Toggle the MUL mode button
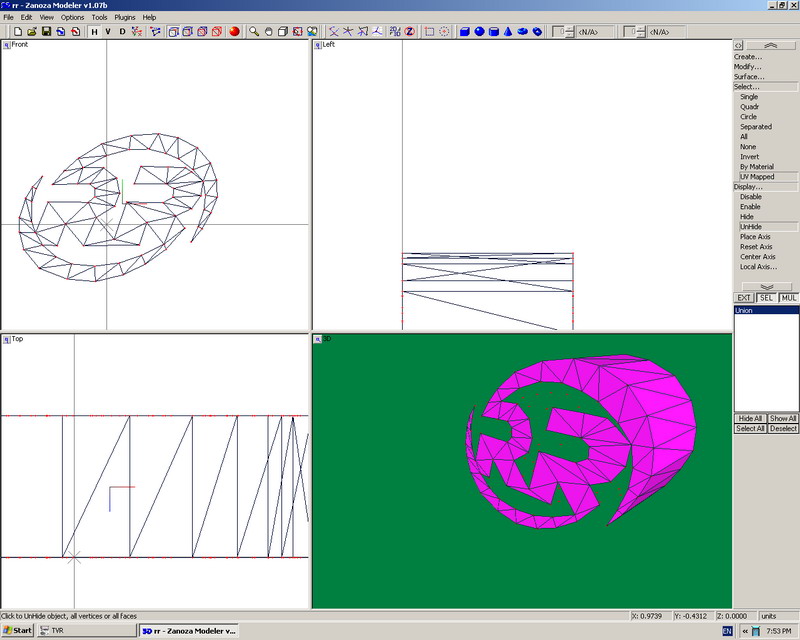 pyautogui.click(x=788, y=298)
